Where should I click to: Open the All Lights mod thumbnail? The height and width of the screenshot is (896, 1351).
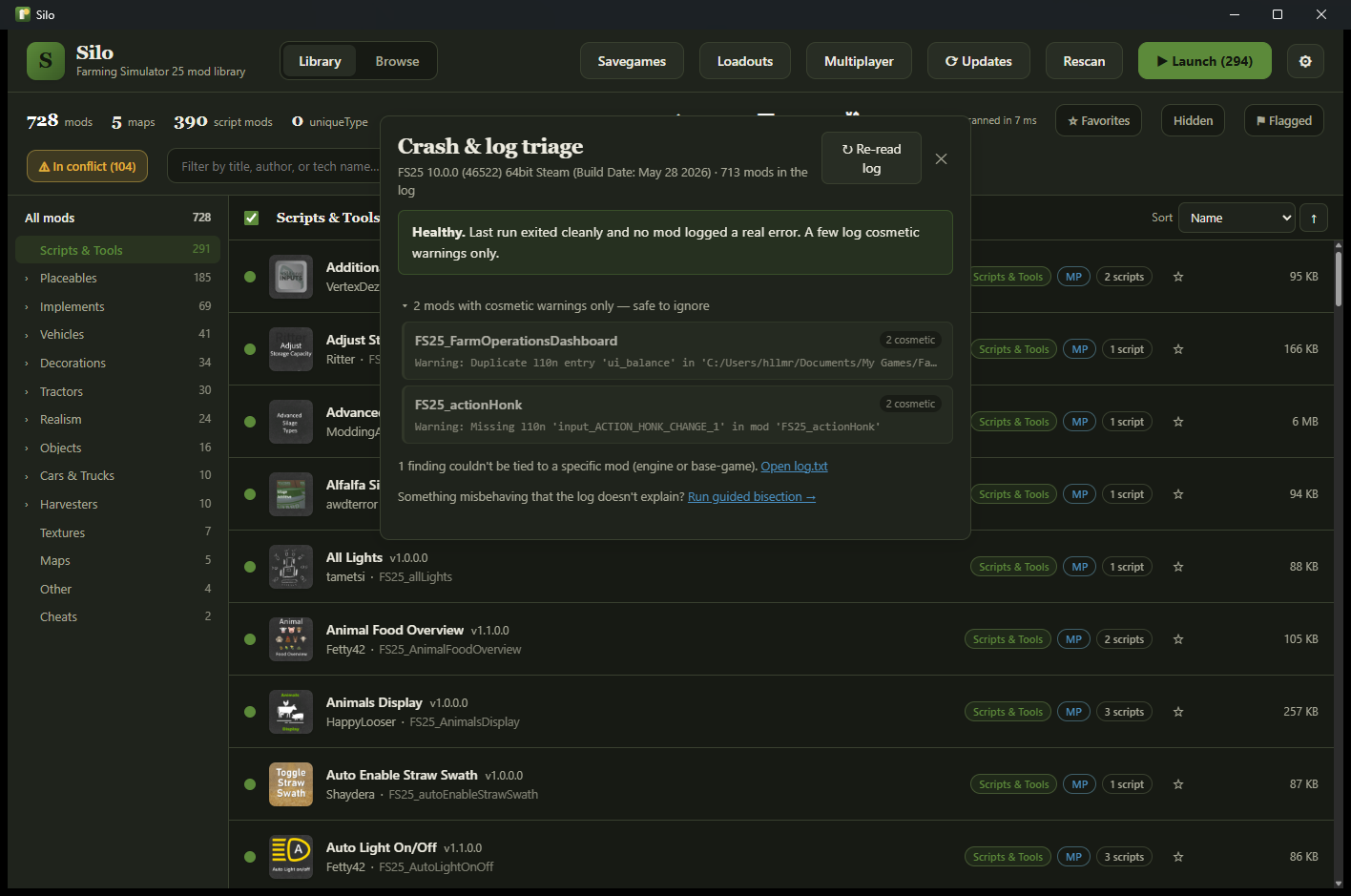click(x=291, y=567)
